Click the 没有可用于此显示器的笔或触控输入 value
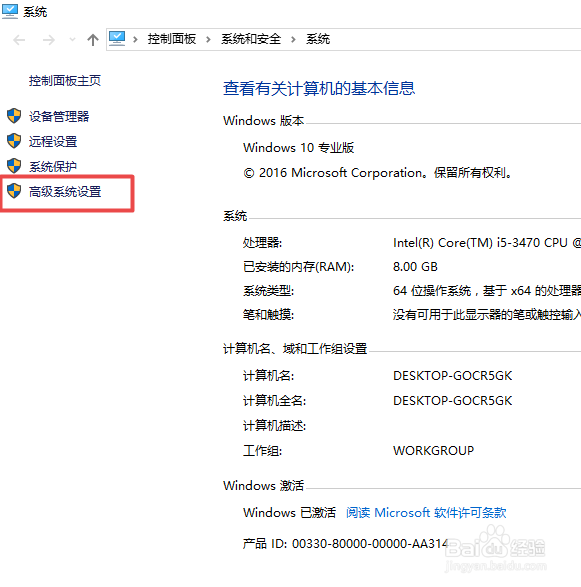 (487, 314)
